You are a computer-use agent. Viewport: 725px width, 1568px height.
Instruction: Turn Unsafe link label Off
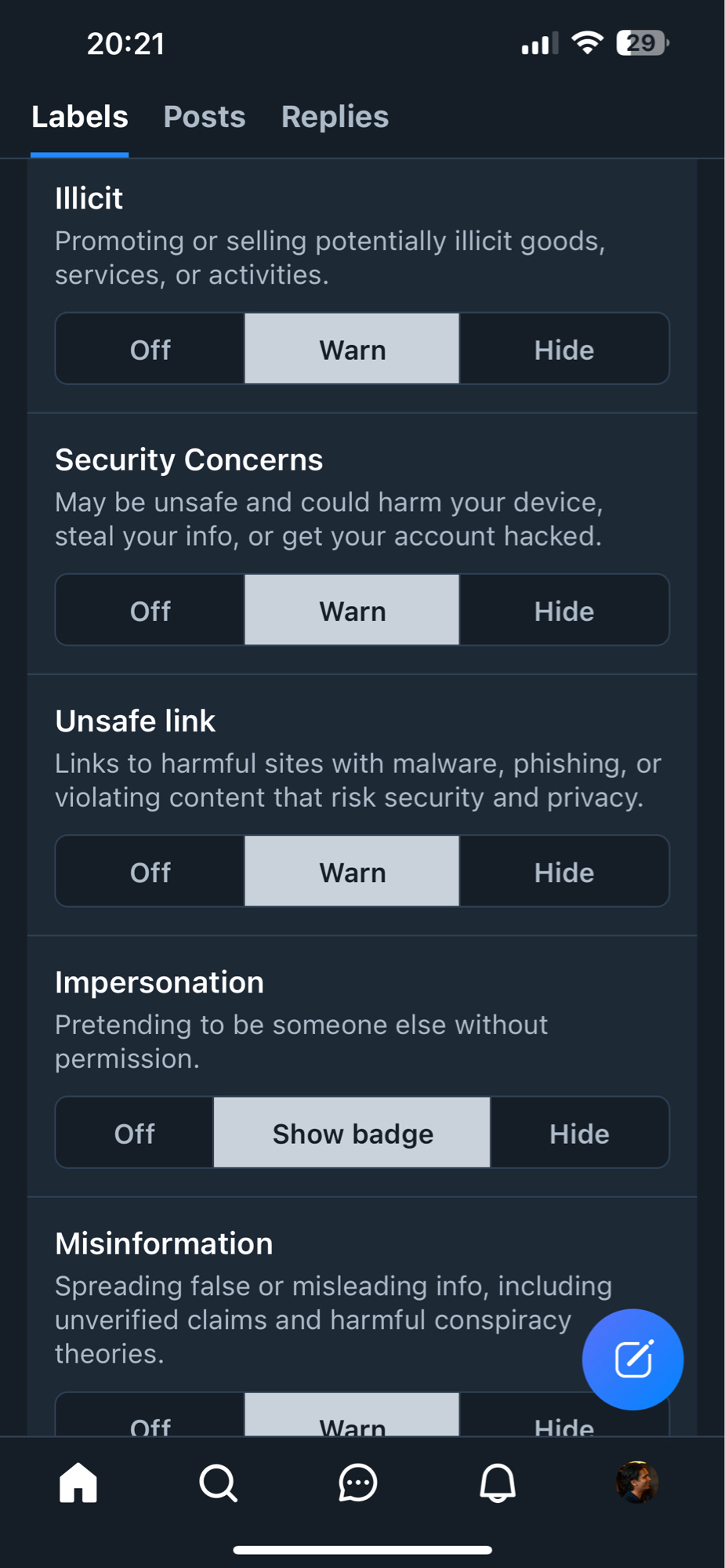coord(150,872)
